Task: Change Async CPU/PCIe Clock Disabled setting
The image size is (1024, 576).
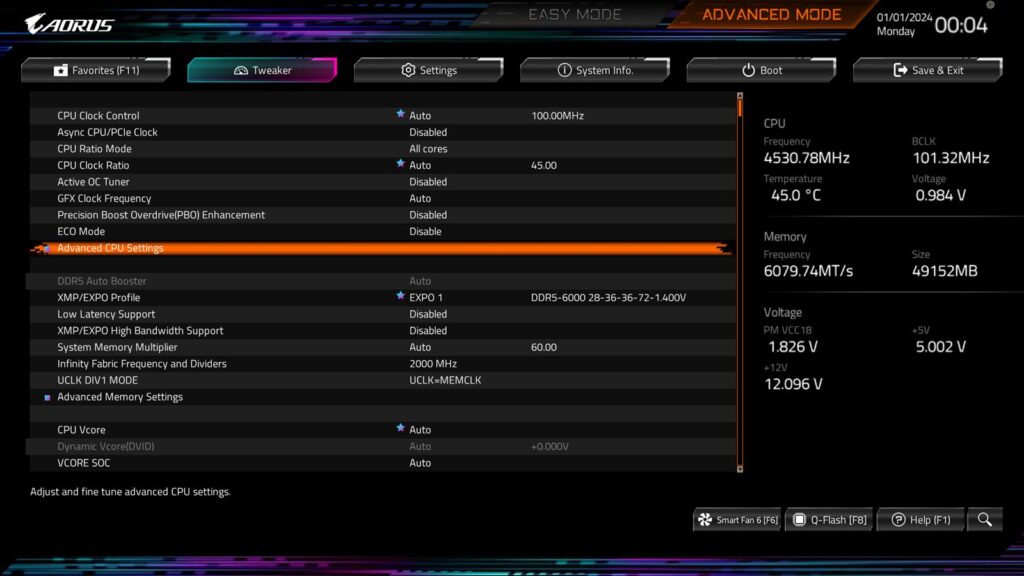Action: pyautogui.click(x=428, y=132)
